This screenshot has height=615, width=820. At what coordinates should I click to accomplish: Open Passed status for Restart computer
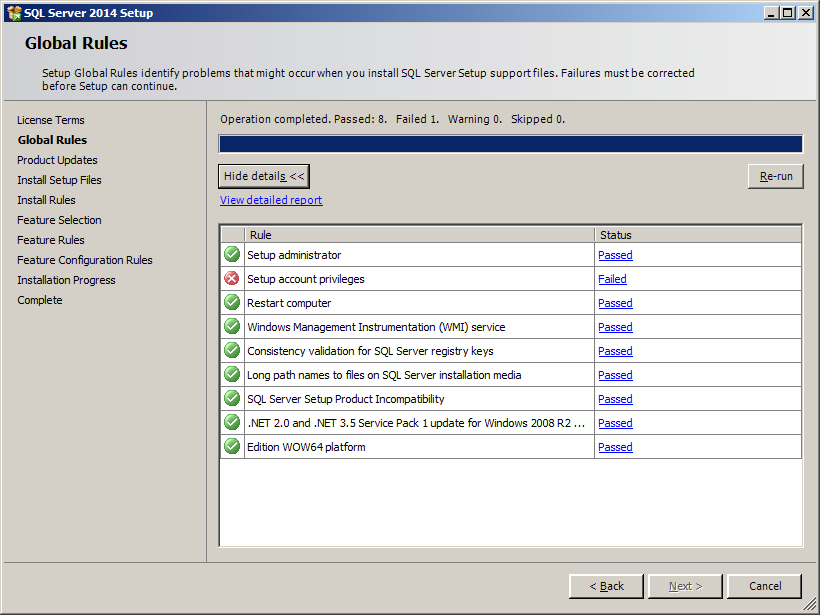pos(615,303)
